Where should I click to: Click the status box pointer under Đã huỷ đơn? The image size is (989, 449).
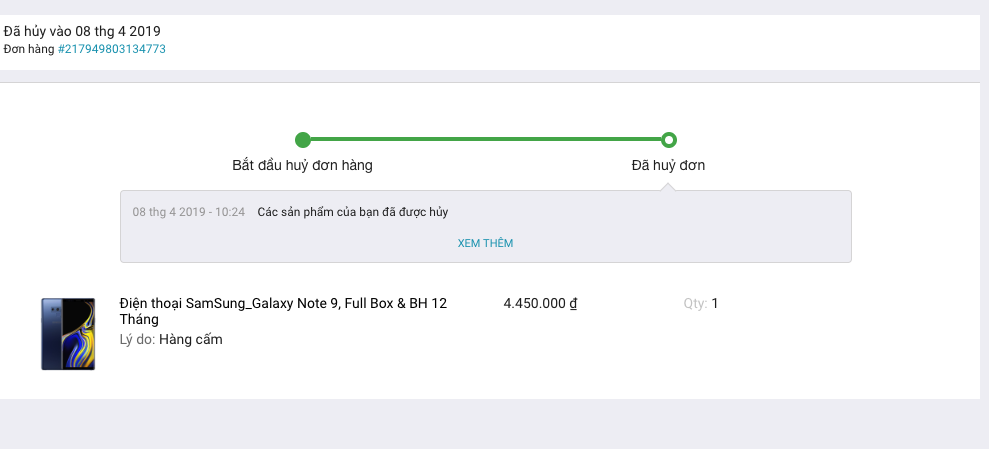[669, 187]
